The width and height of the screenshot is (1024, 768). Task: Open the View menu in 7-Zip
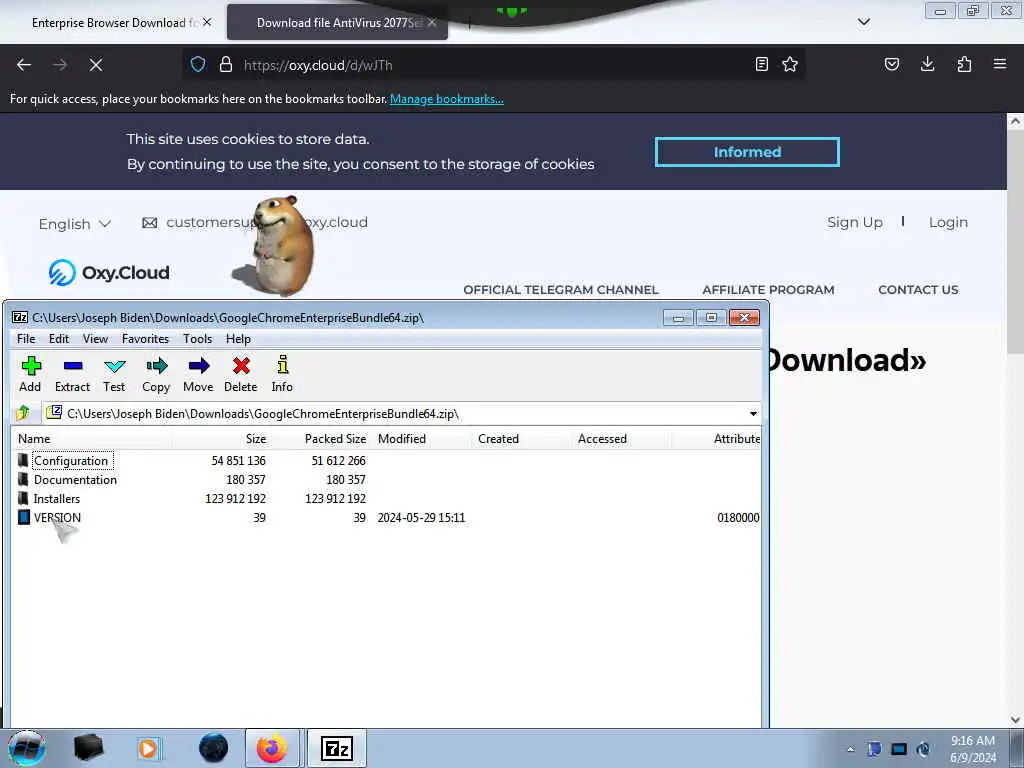pyautogui.click(x=95, y=339)
